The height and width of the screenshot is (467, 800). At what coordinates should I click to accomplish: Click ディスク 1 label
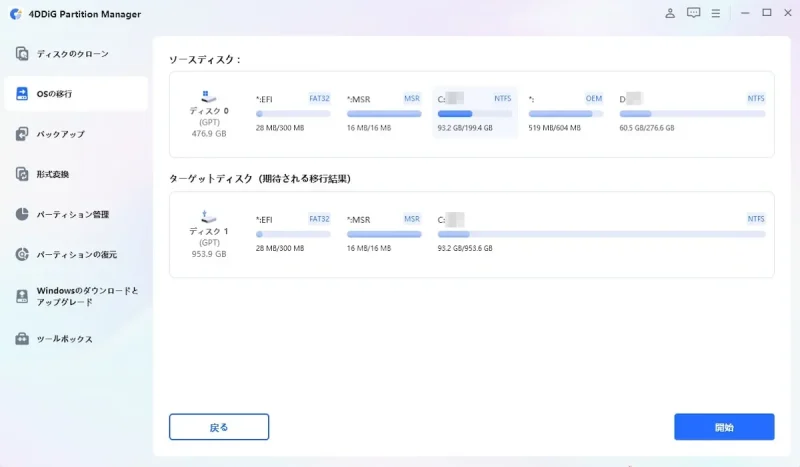click(x=209, y=231)
